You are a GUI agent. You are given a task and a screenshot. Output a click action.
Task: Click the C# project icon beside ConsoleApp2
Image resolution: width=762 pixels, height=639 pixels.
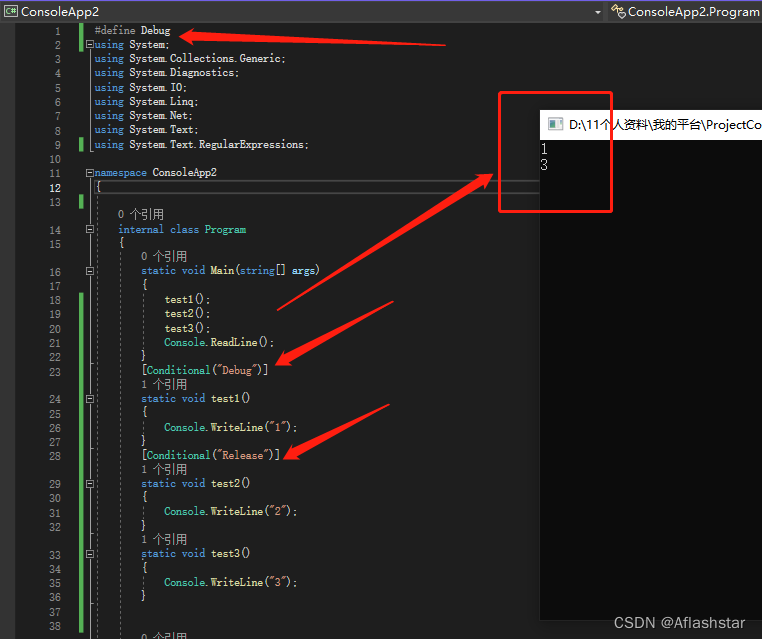pyautogui.click(x=11, y=11)
